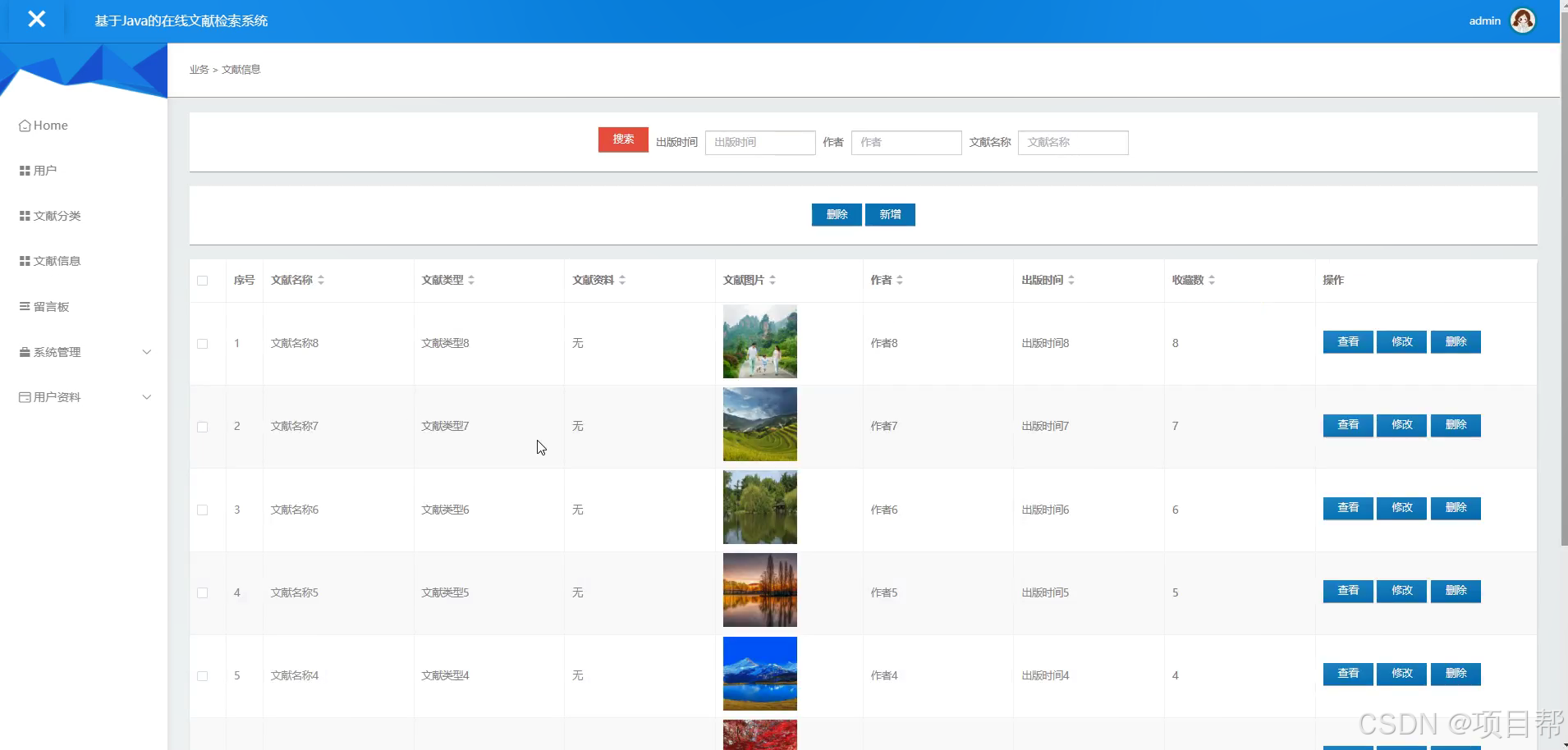1568x750 pixels.
Task: Click 删除 for row 文献名称8
Action: [1456, 341]
